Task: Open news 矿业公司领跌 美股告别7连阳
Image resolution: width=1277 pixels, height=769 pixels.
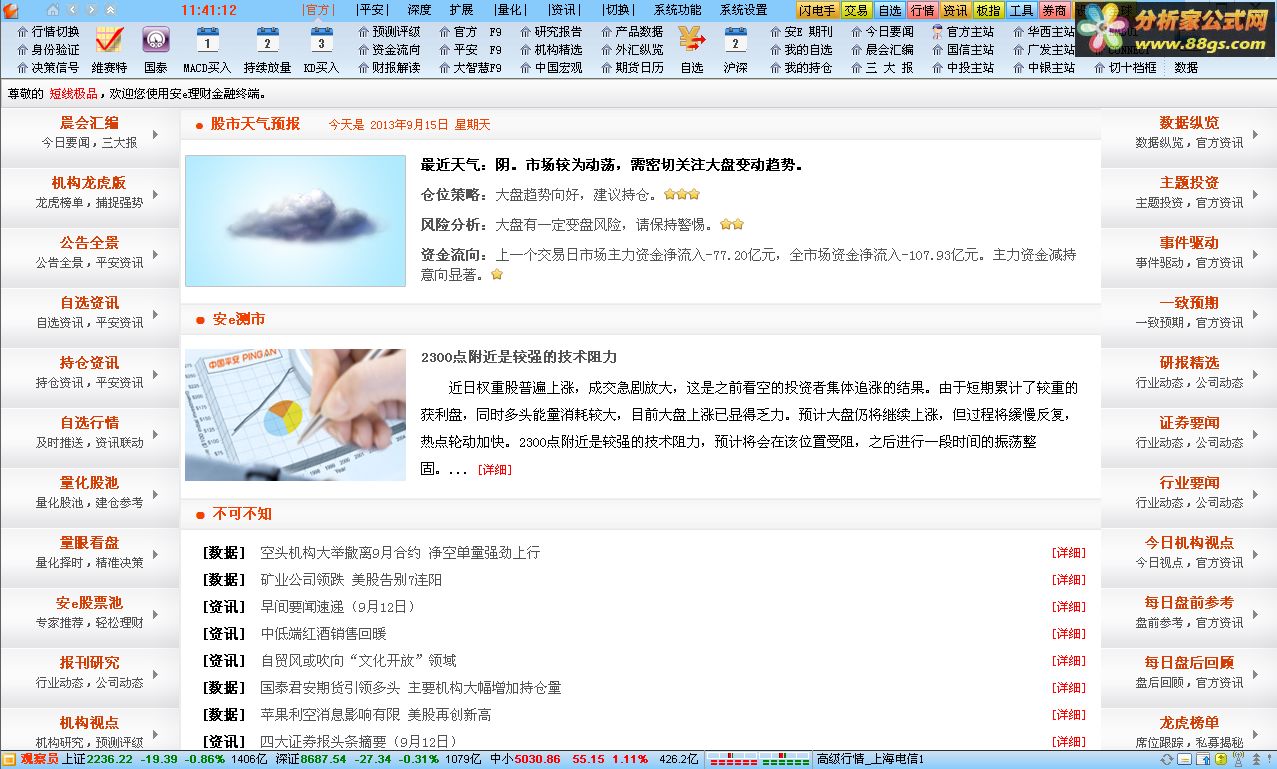Action: tap(351, 580)
